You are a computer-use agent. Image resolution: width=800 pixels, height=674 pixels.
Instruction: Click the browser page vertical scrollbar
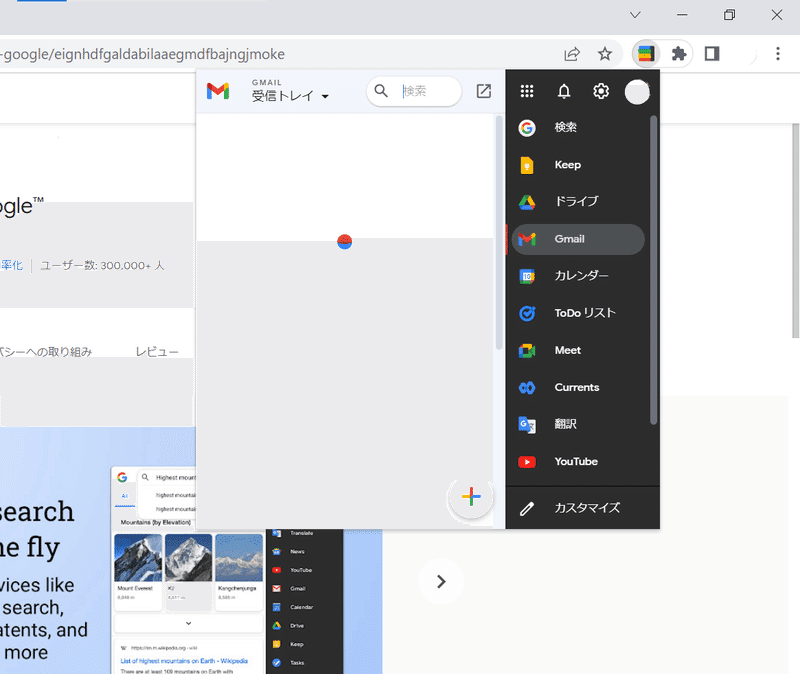coord(795,231)
